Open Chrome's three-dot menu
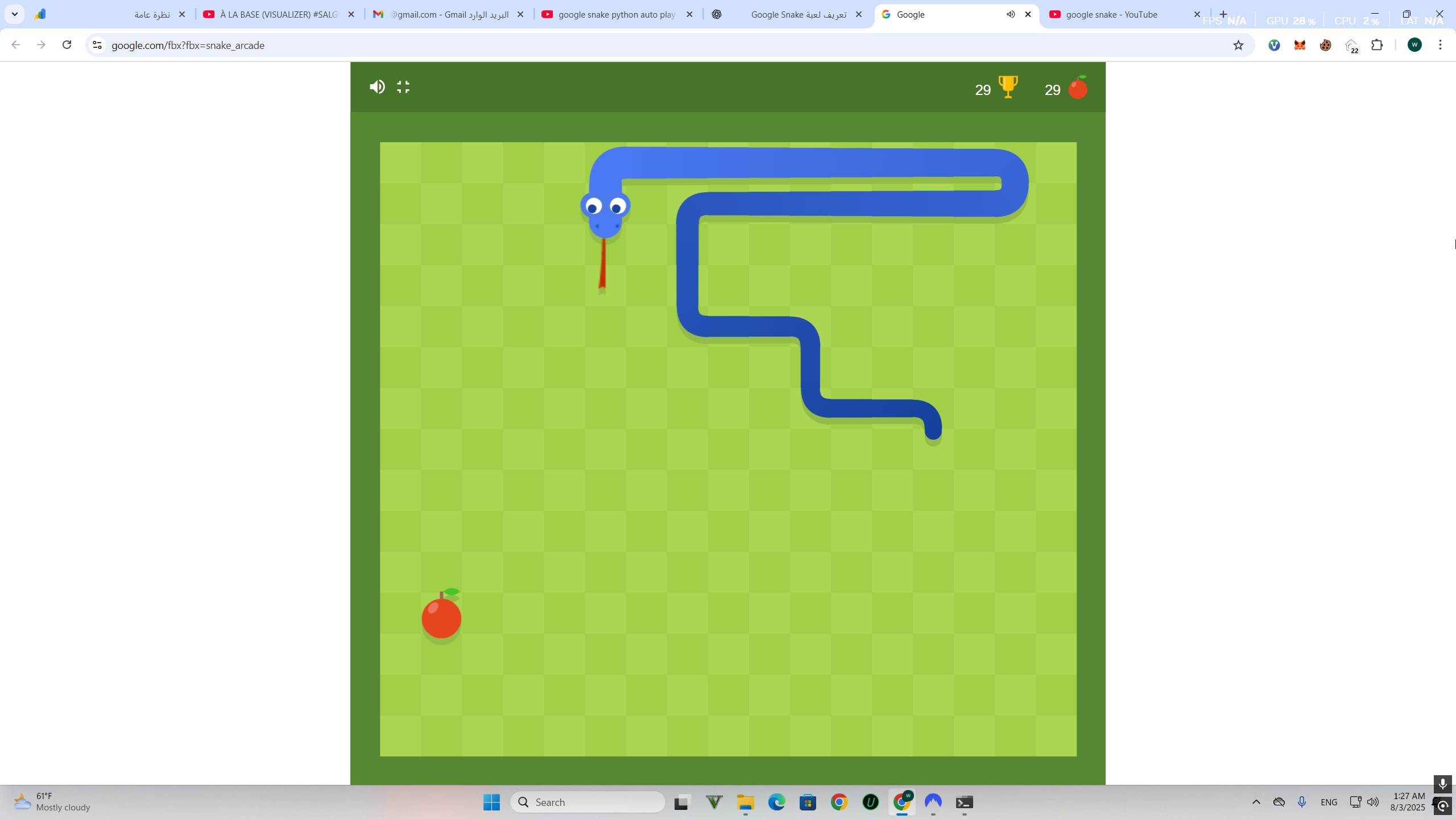The height and width of the screenshot is (819, 1456). 1440,45
